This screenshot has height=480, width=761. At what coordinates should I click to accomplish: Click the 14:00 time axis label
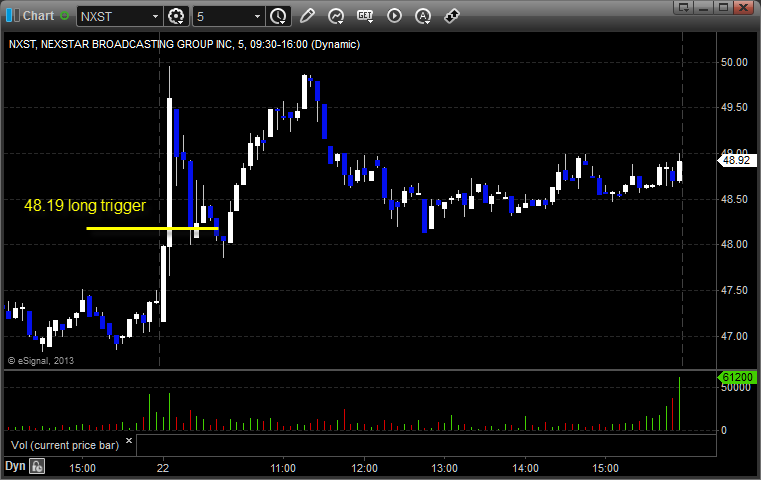(x=526, y=468)
